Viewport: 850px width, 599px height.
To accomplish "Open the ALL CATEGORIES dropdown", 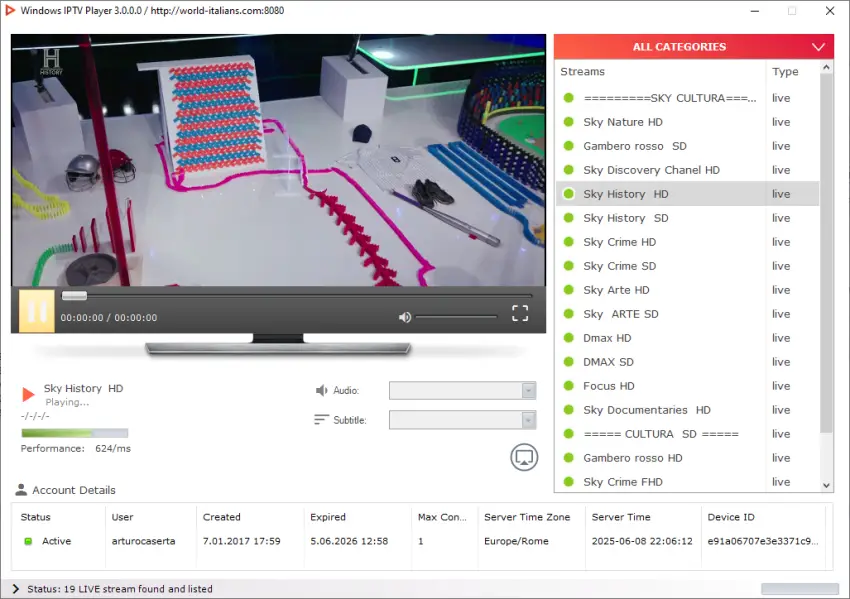I will [693, 47].
